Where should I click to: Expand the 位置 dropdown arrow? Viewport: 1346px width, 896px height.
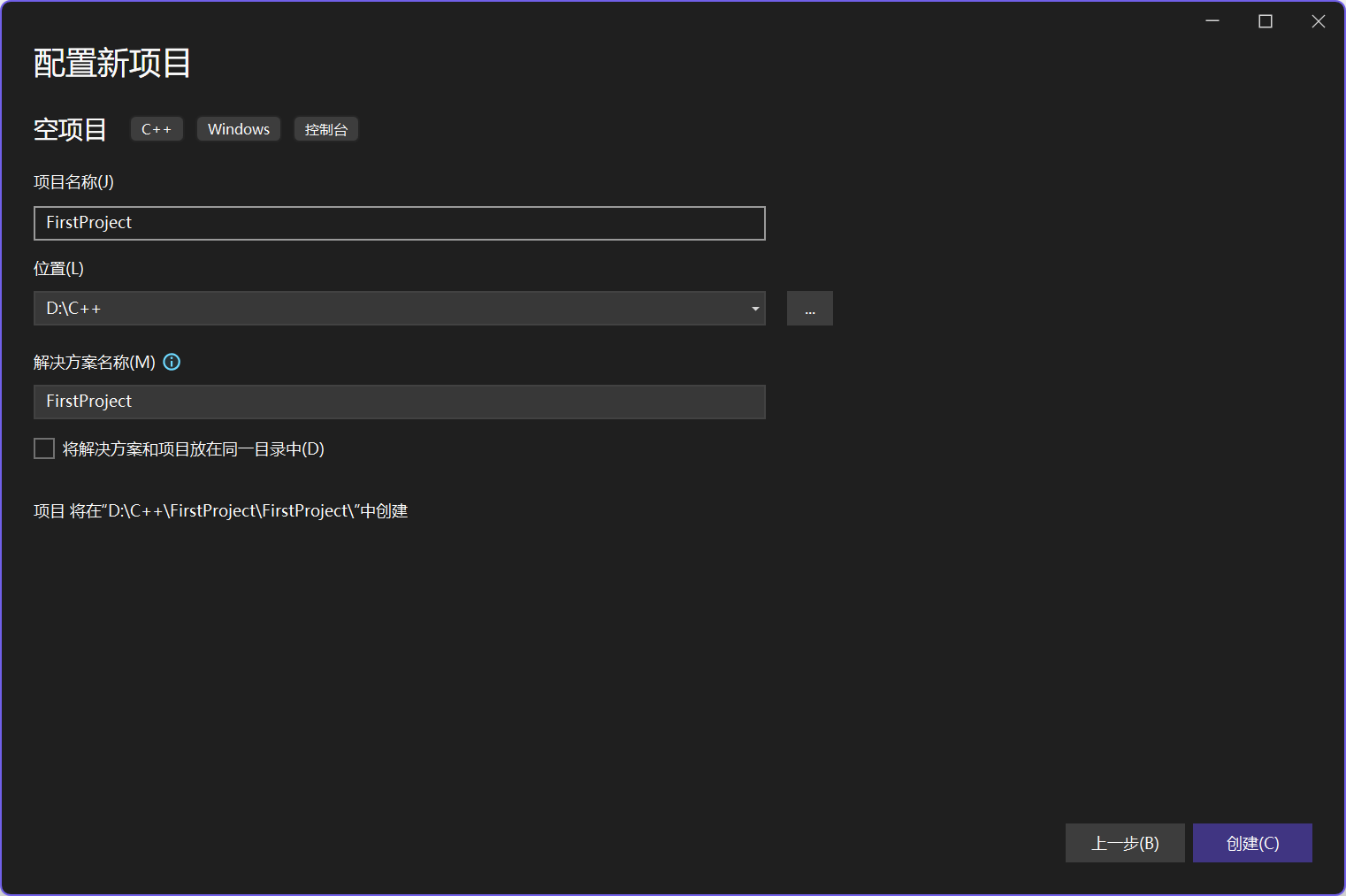tap(755, 309)
